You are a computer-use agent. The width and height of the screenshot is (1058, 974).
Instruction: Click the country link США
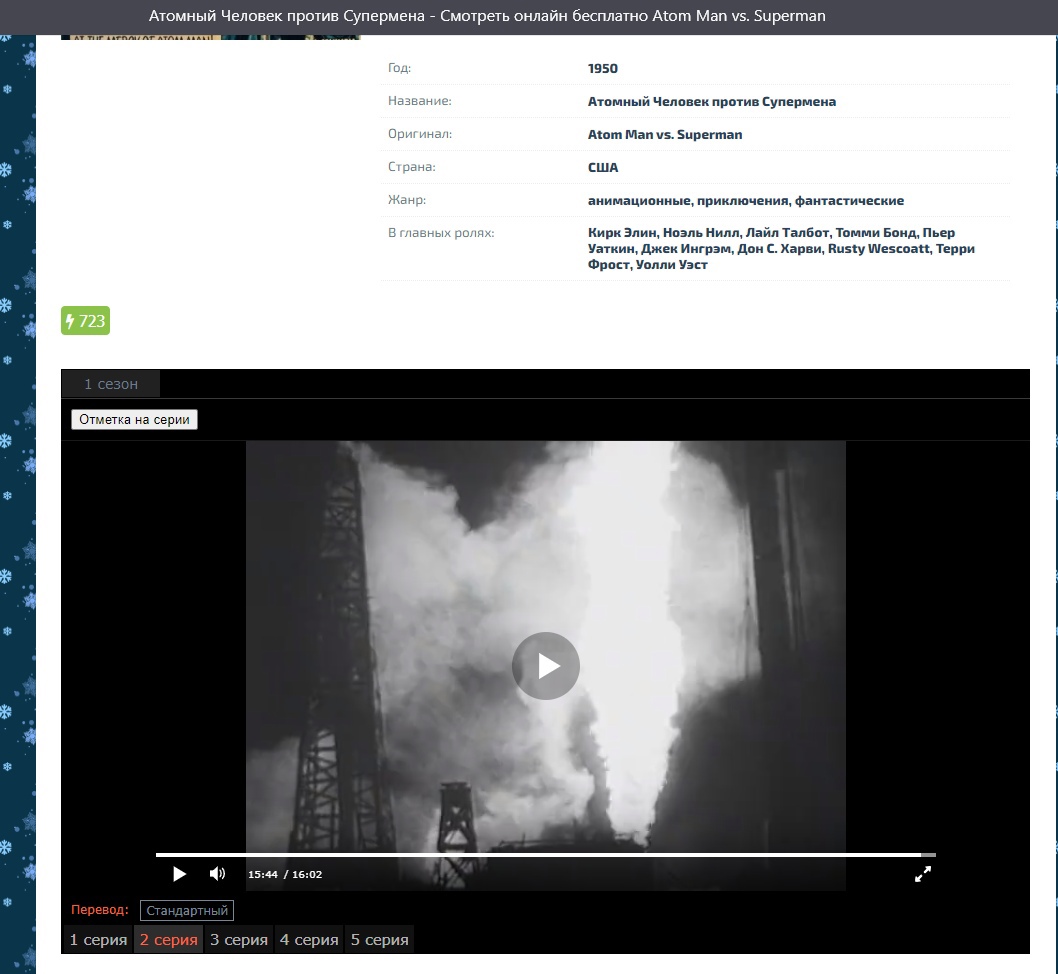click(603, 167)
